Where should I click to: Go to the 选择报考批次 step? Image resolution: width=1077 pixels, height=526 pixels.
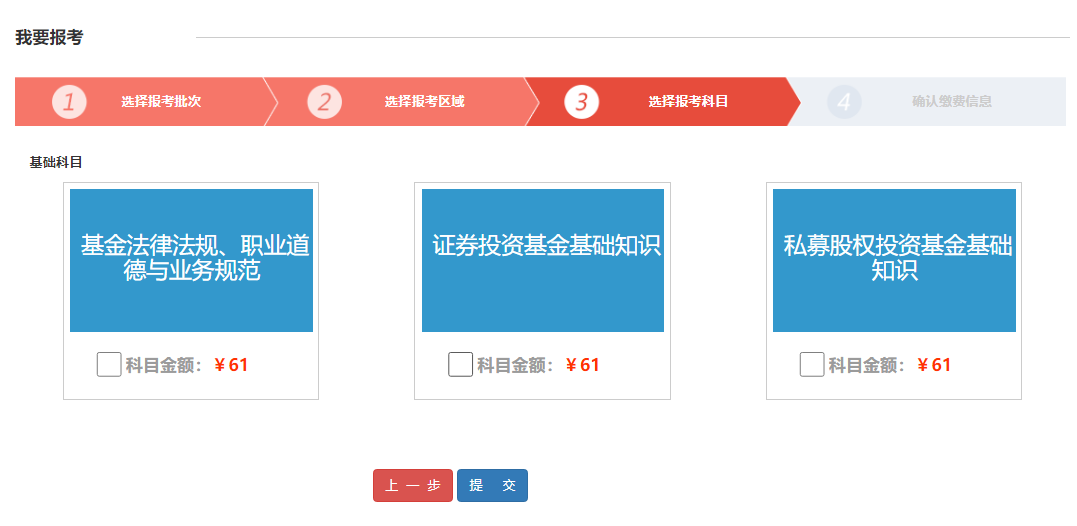(x=161, y=102)
